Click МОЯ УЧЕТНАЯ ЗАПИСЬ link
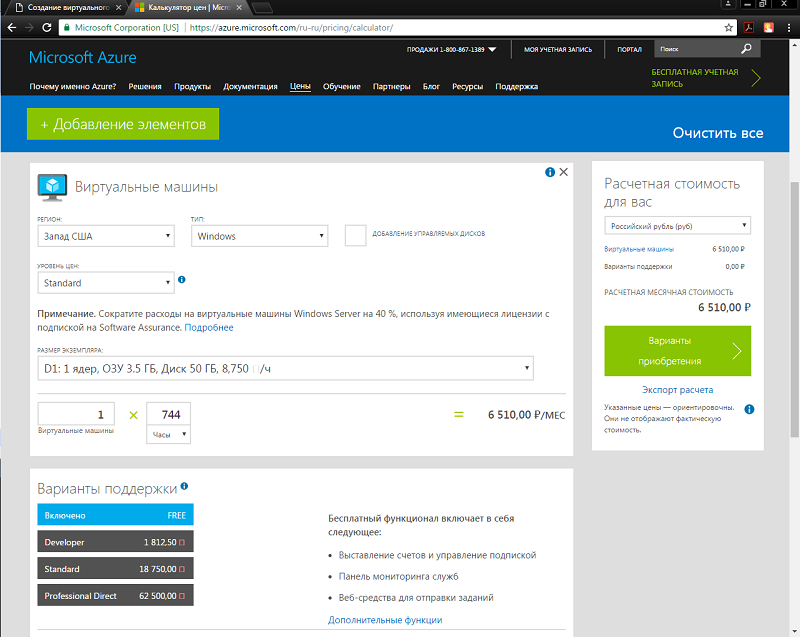This screenshot has height=637, width=800. coord(558,49)
